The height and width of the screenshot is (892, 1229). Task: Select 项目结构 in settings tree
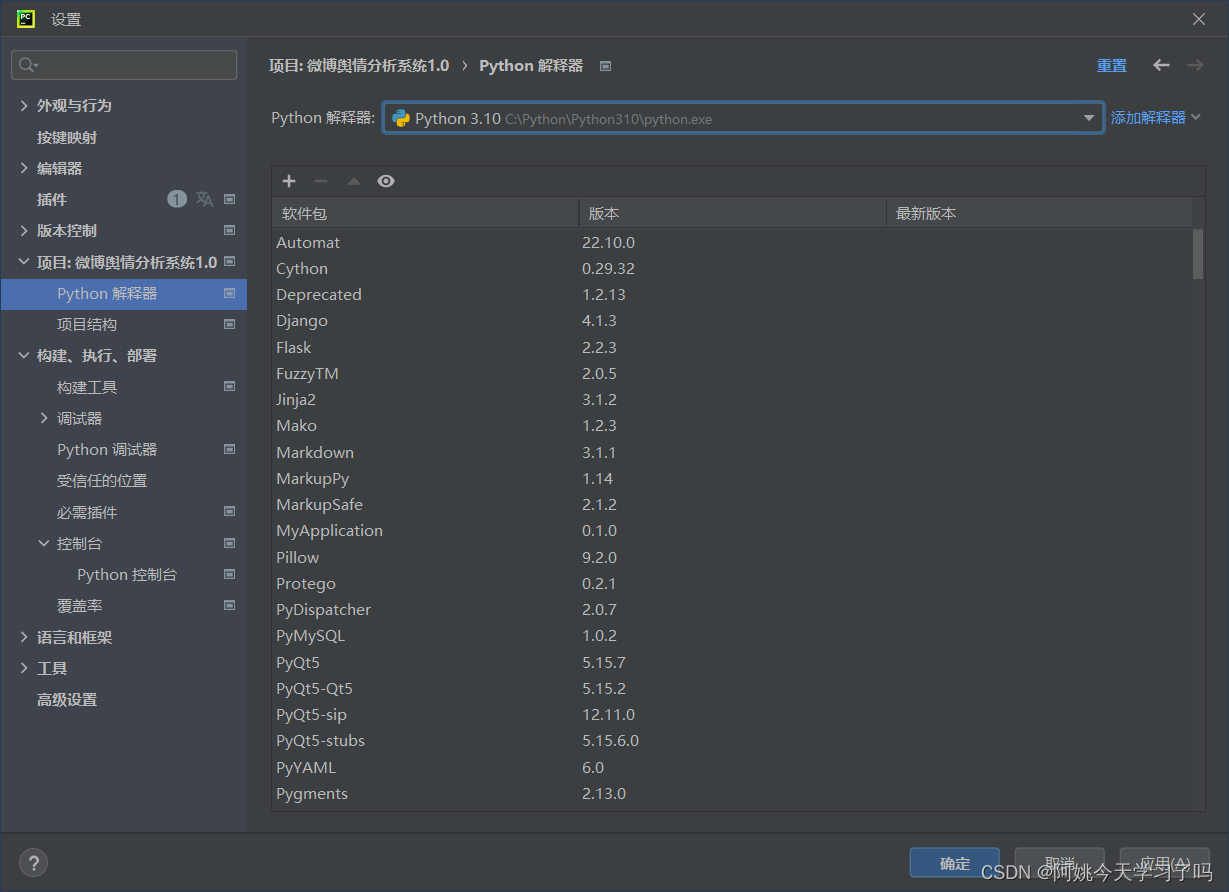coord(87,324)
